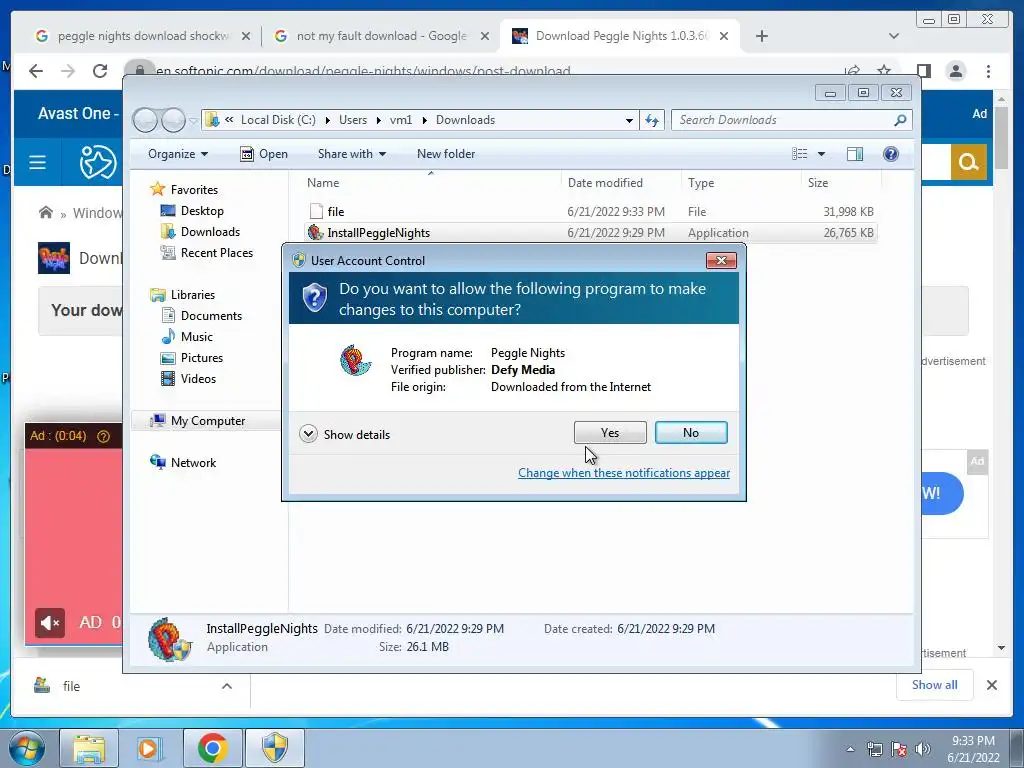Open Music library in the sidebar
Viewport: 1024px width, 768px height.
[x=197, y=336]
